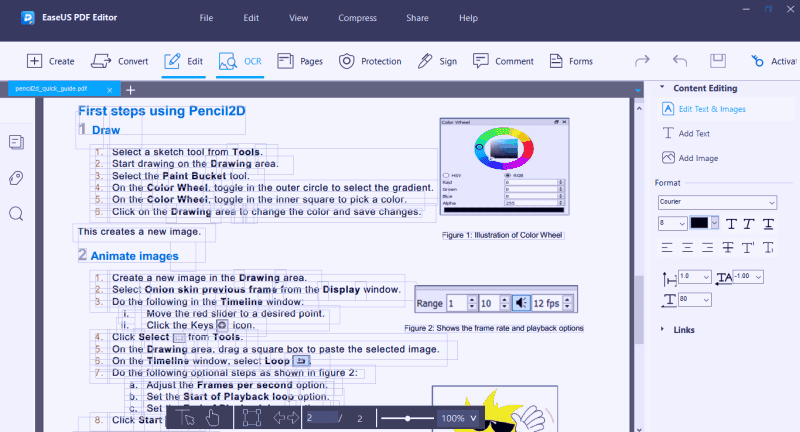800x432 pixels.
Task: Align text left
Action: (x=667, y=248)
